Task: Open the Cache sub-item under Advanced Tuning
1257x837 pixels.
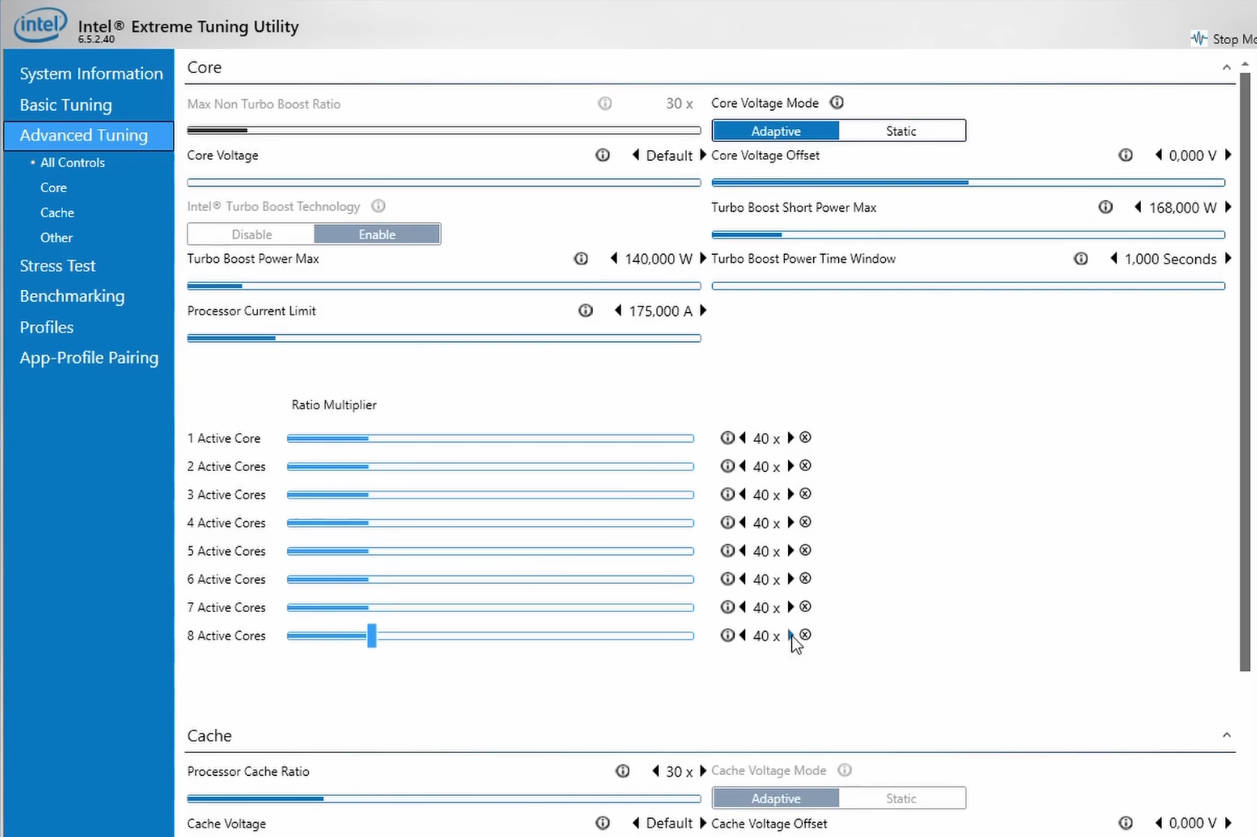Action: (x=57, y=212)
